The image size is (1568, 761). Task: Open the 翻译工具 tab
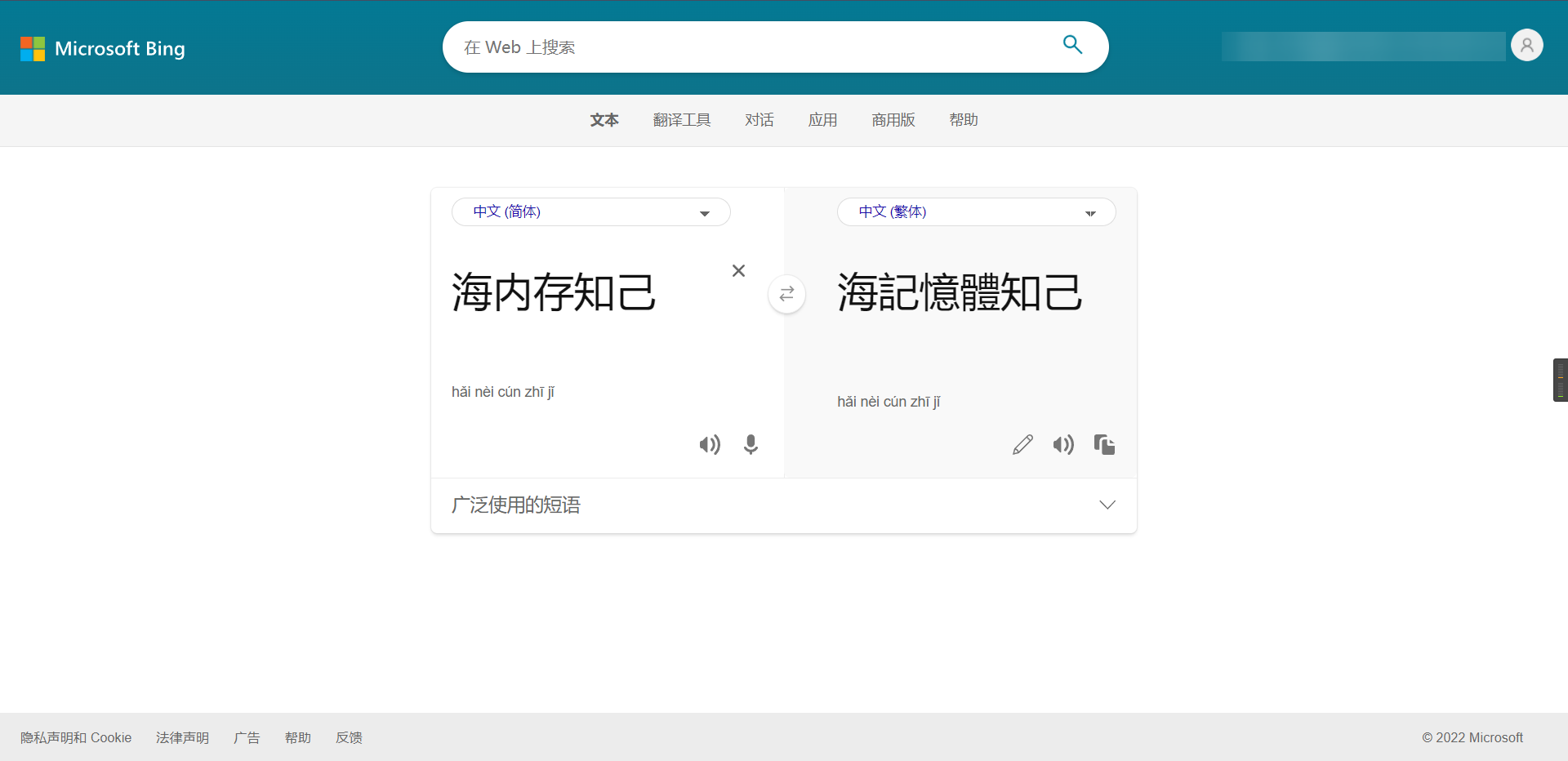tap(682, 121)
